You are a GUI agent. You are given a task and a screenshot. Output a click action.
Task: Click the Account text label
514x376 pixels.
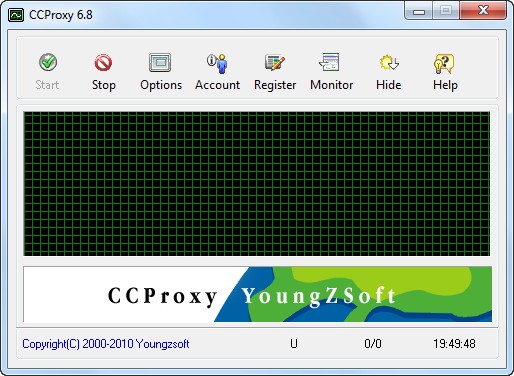pyautogui.click(x=218, y=85)
